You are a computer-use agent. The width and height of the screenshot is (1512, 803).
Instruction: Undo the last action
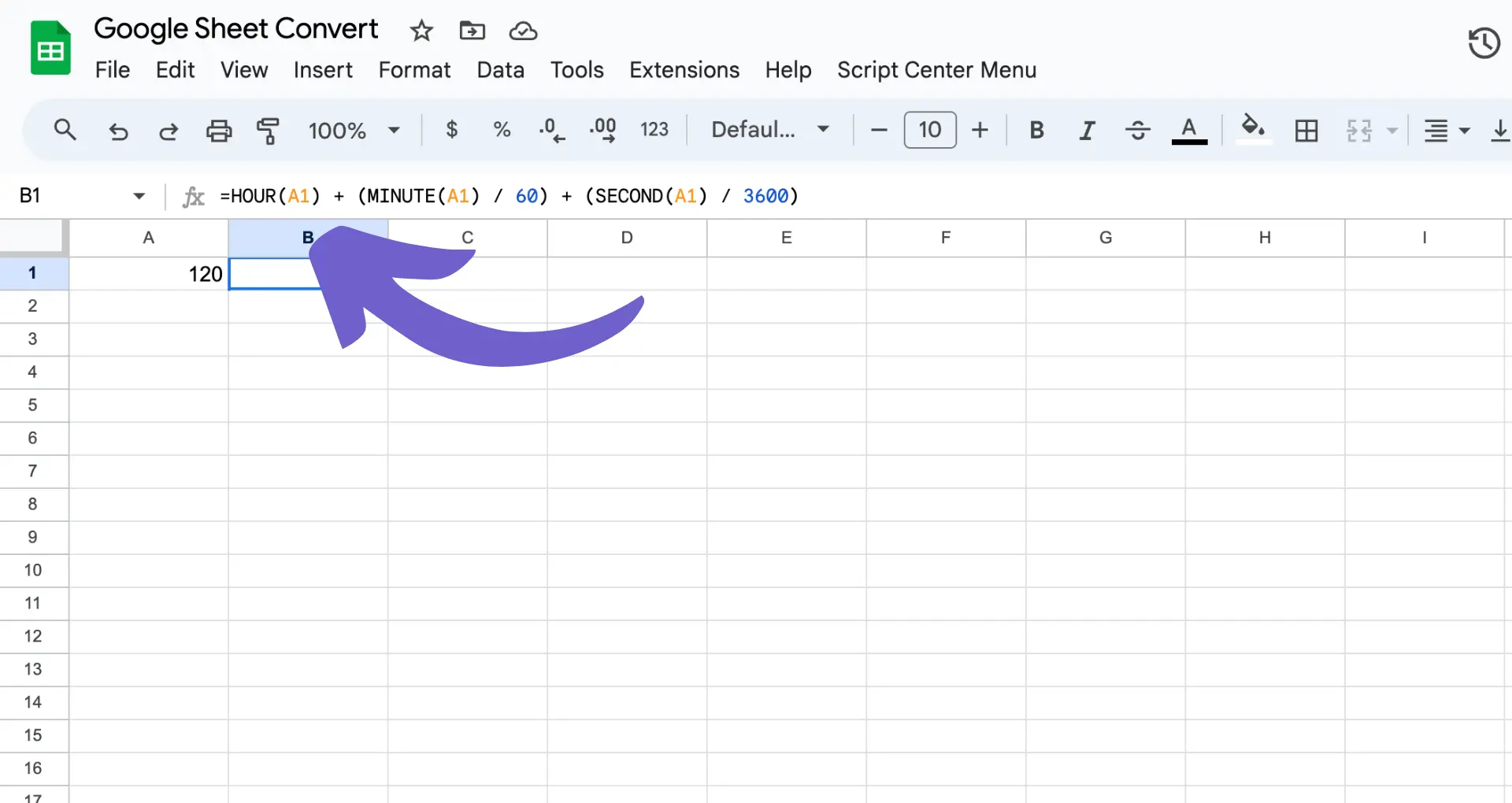tap(118, 131)
